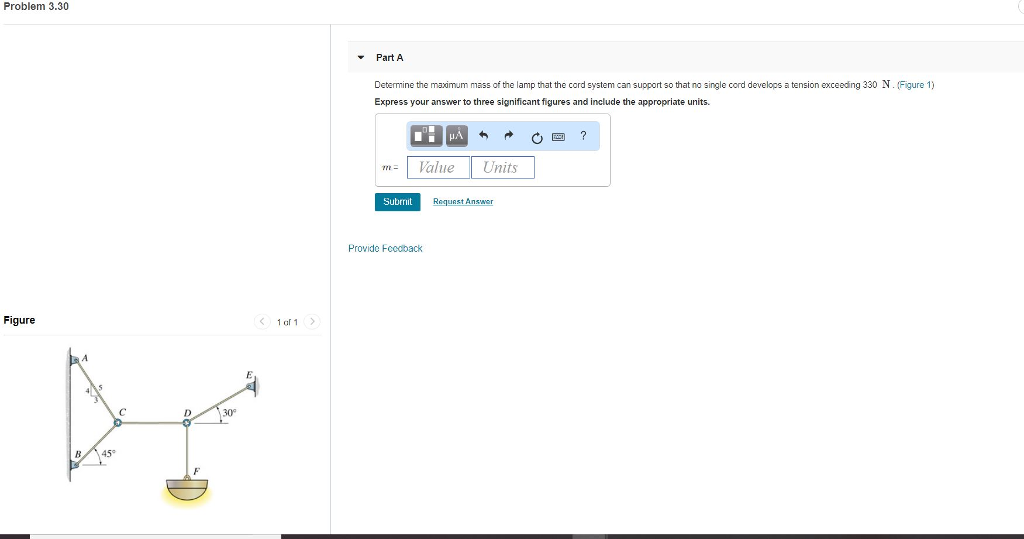Viewport: 1024px width, 539px height.
Task: Click the '1 of 1' figure counter
Action: point(287,322)
